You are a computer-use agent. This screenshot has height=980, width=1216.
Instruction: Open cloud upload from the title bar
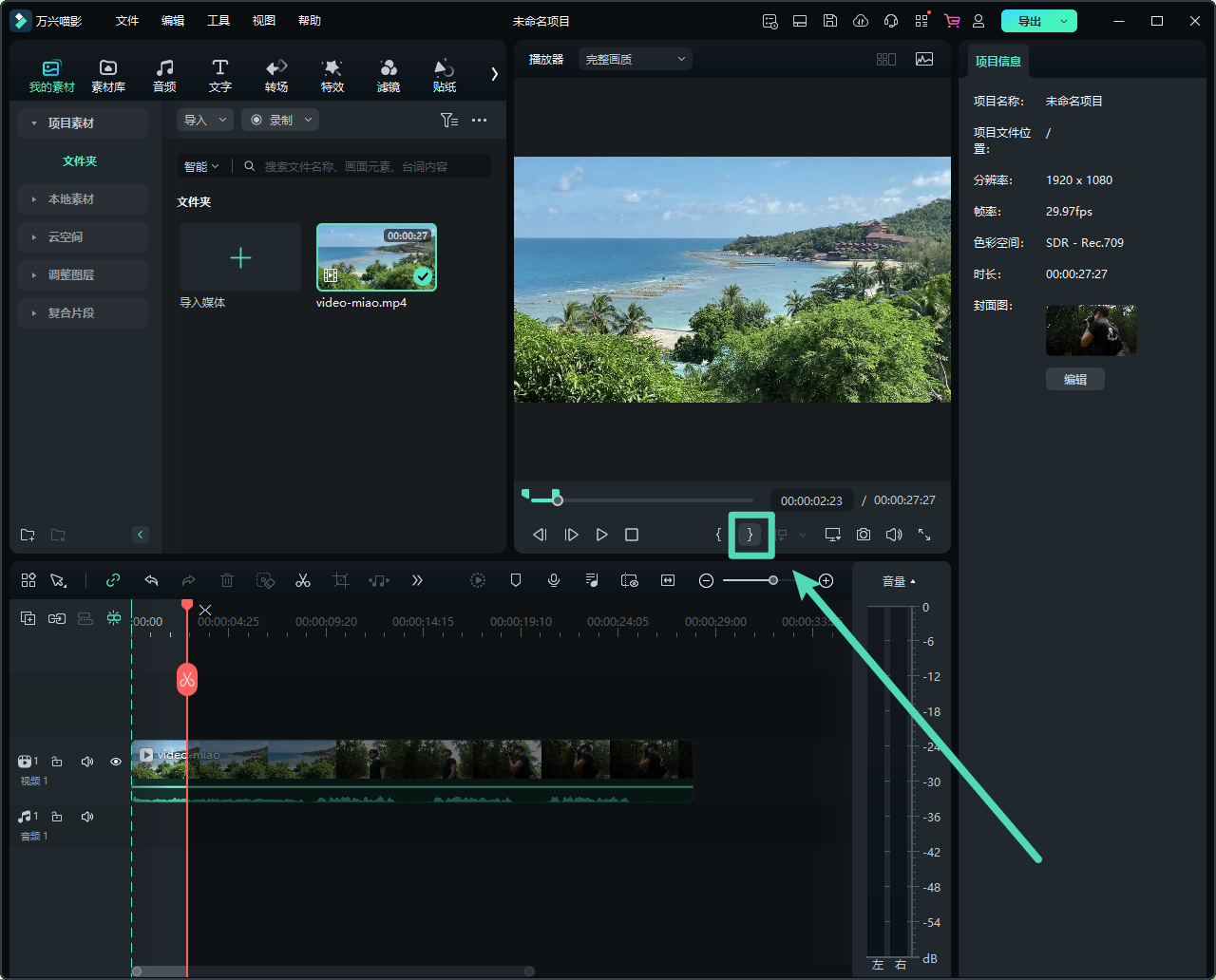coord(861,21)
